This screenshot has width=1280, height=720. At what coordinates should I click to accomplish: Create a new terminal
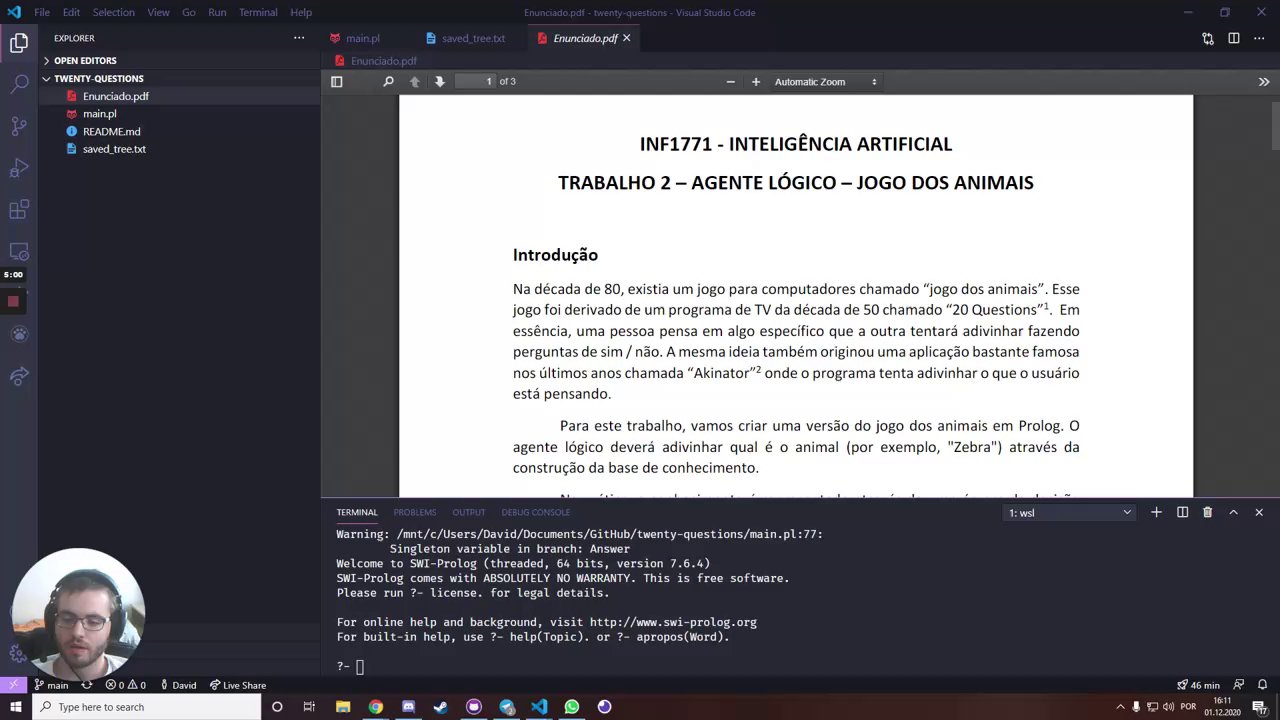coord(1156,512)
